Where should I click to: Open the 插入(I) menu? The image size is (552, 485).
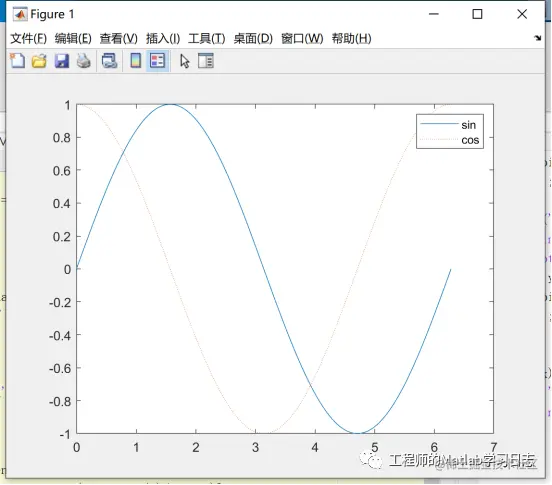coord(163,38)
